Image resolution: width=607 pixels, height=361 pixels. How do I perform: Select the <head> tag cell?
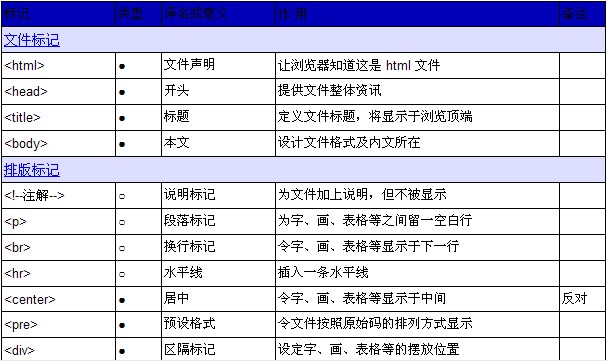click(58, 91)
